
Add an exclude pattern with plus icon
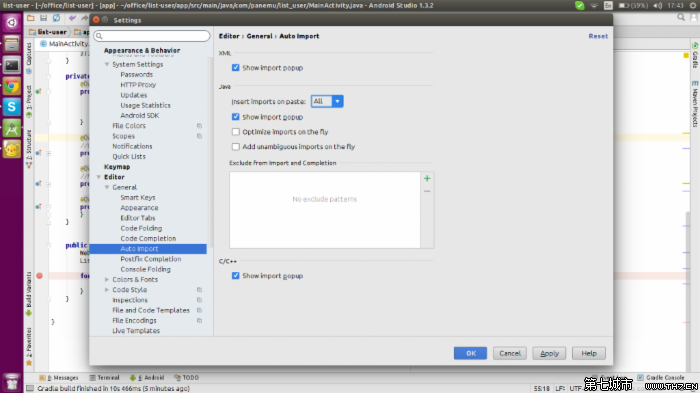(427, 179)
